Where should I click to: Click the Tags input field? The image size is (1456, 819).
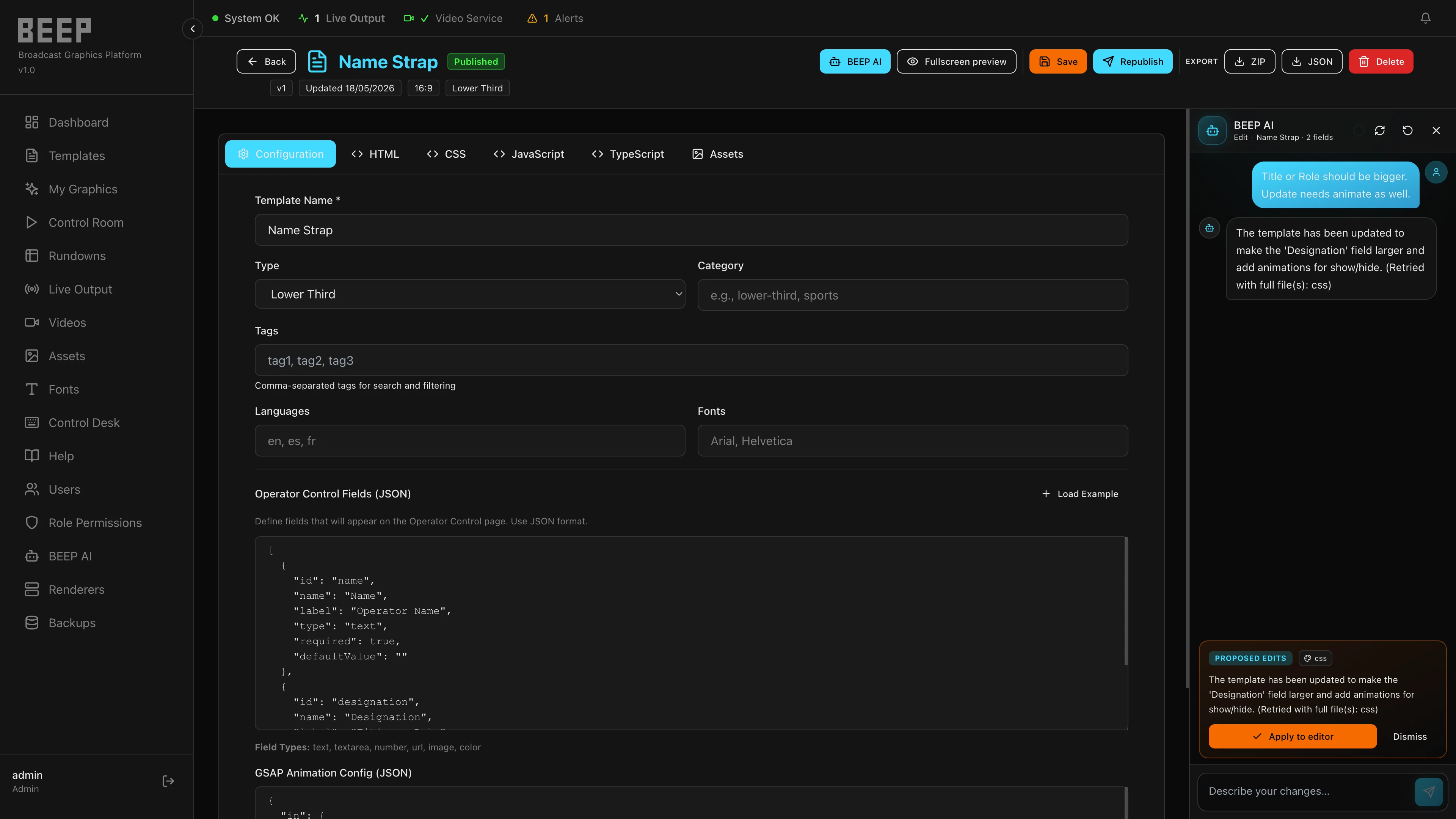click(691, 360)
